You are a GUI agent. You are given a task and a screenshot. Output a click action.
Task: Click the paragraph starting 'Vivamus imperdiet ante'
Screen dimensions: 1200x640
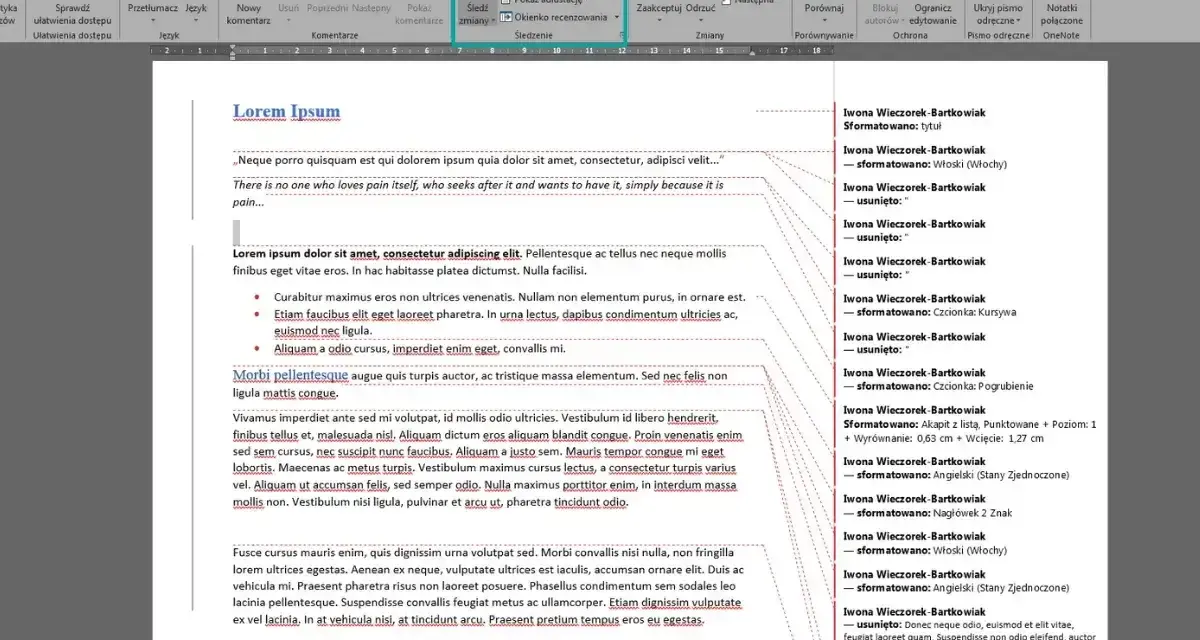pyautogui.click(x=488, y=460)
